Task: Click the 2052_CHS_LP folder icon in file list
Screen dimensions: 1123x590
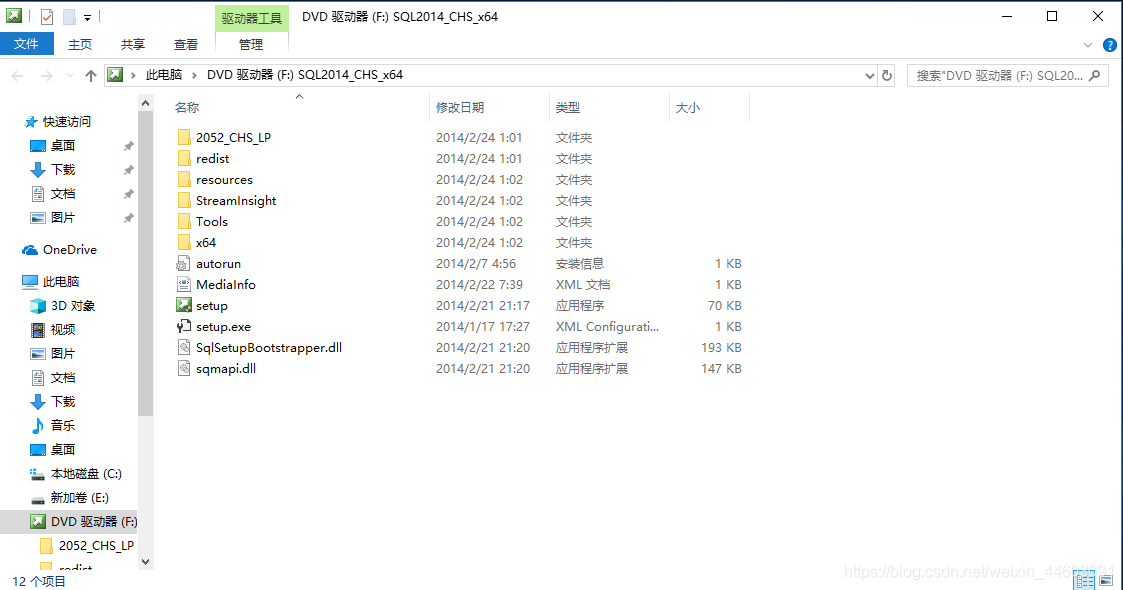Action: point(184,137)
